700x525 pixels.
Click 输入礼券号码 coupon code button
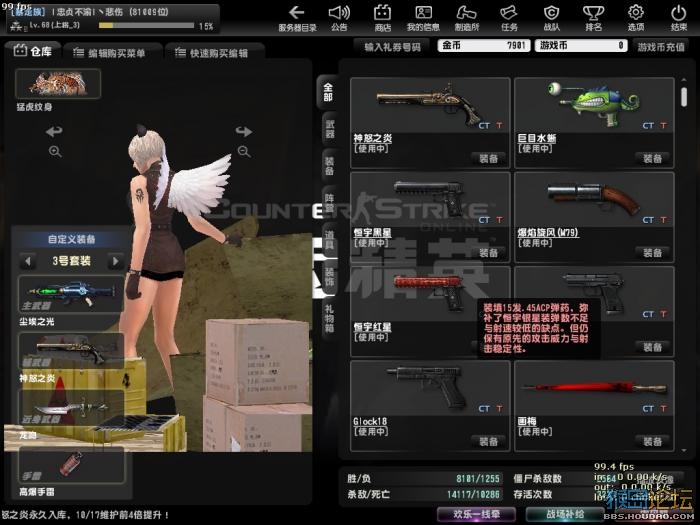[392, 47]
